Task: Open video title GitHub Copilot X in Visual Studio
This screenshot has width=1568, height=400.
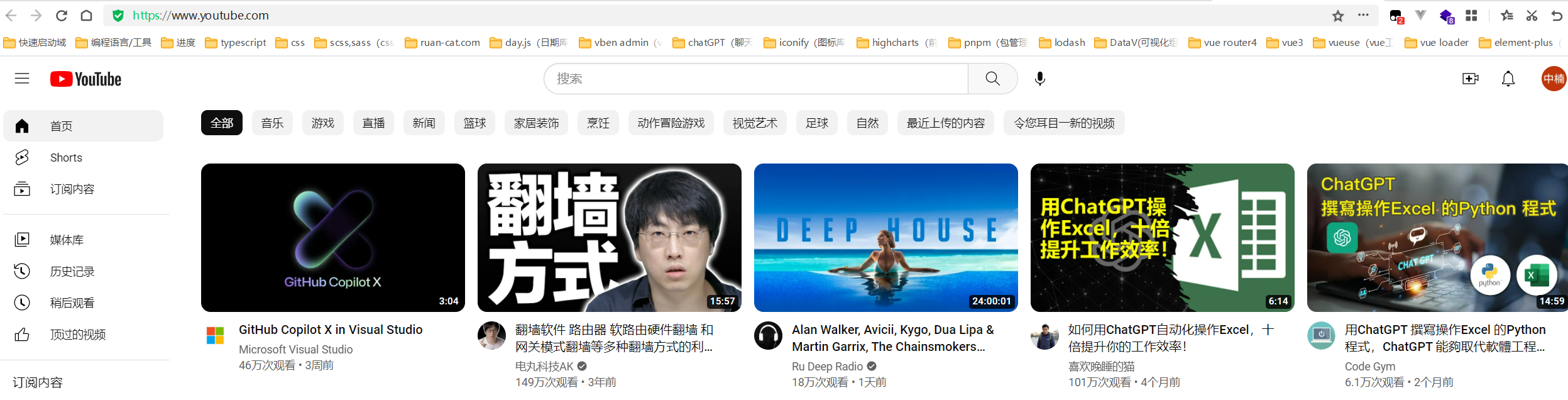Action: click(331, 330)
